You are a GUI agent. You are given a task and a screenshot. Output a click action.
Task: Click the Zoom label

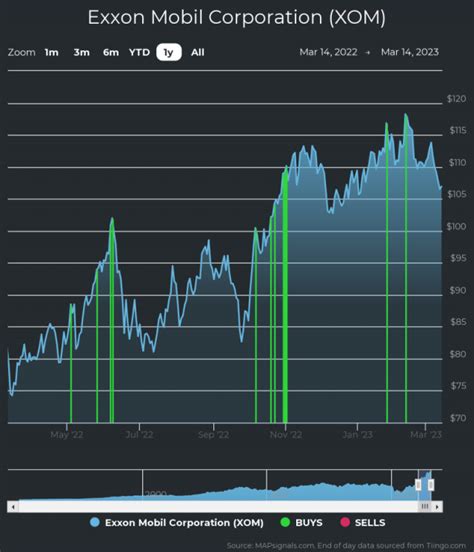(x=21, y=52)
